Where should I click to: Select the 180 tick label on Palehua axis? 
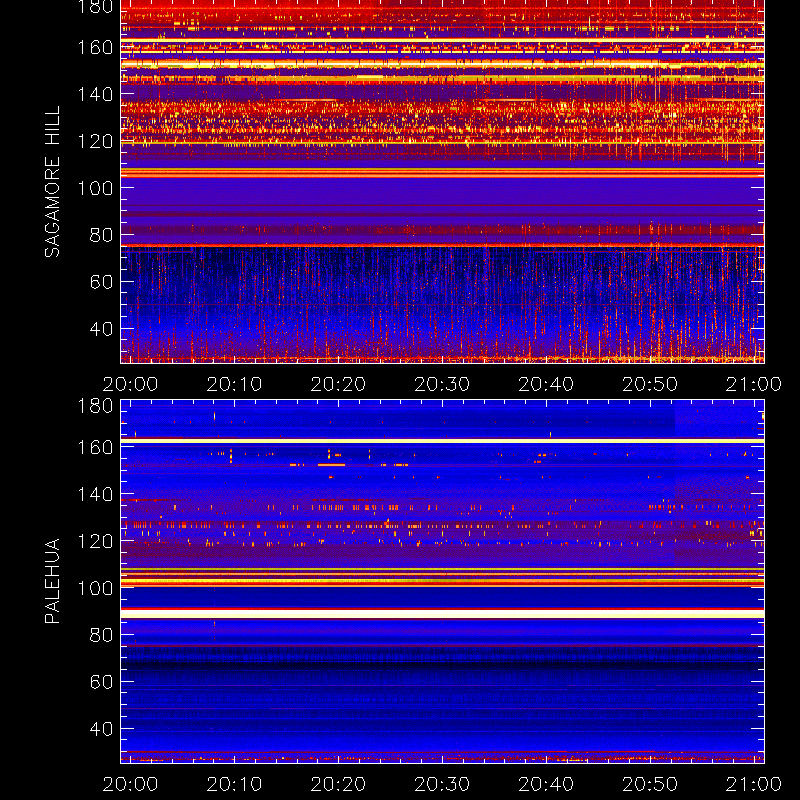95,406
